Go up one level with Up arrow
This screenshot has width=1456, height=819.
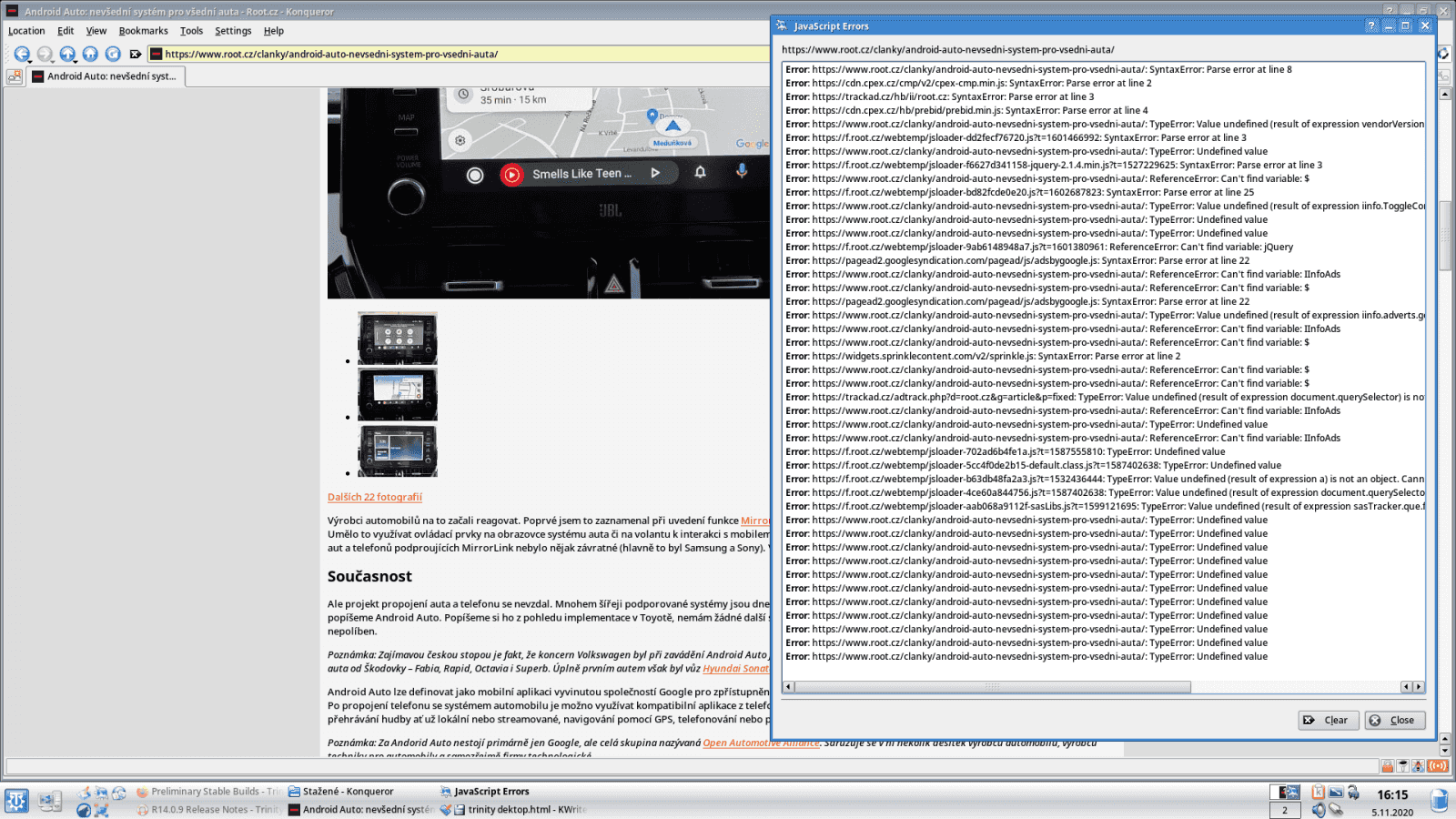(66, 54)
